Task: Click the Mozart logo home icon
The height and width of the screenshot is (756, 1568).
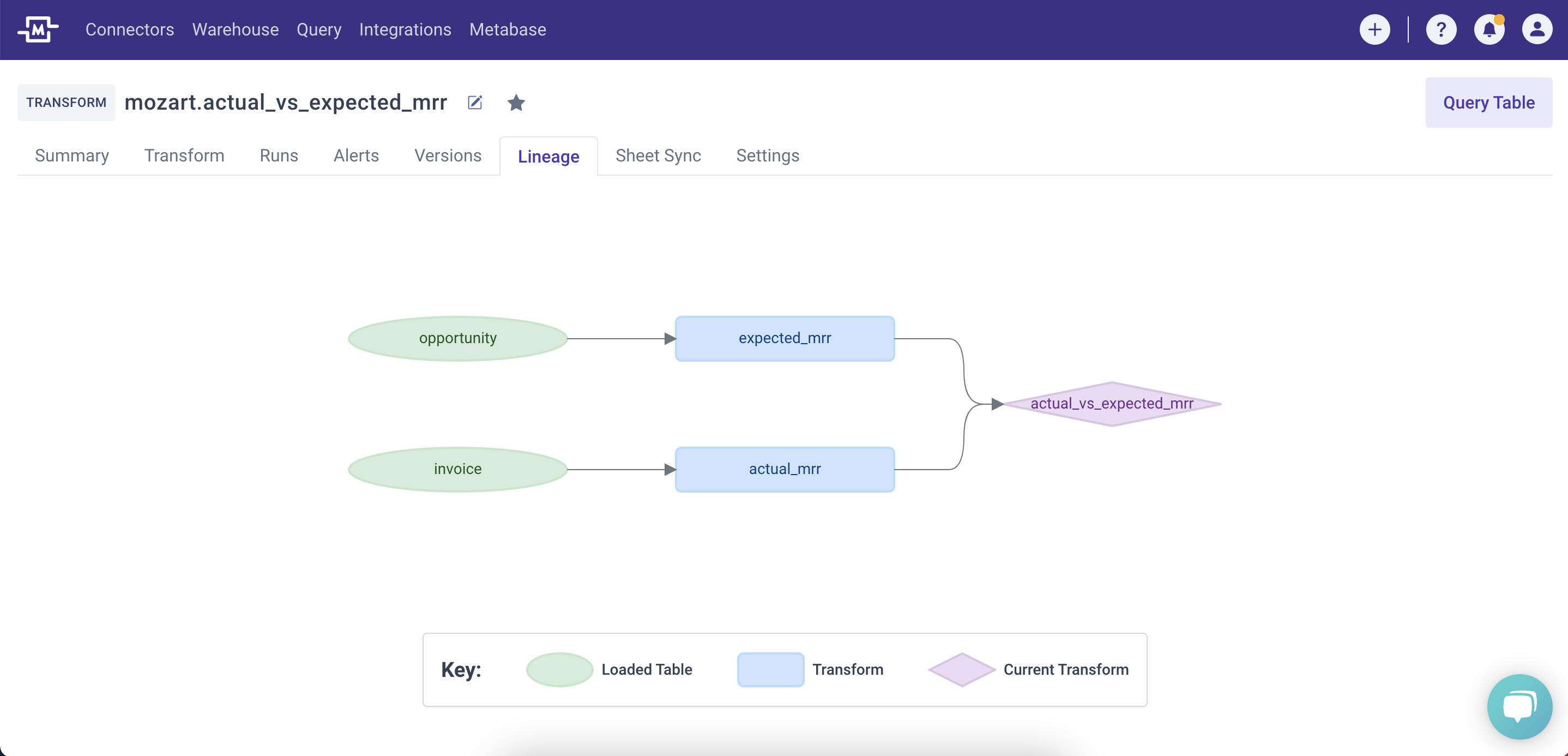Action: [x=38, y=29]
